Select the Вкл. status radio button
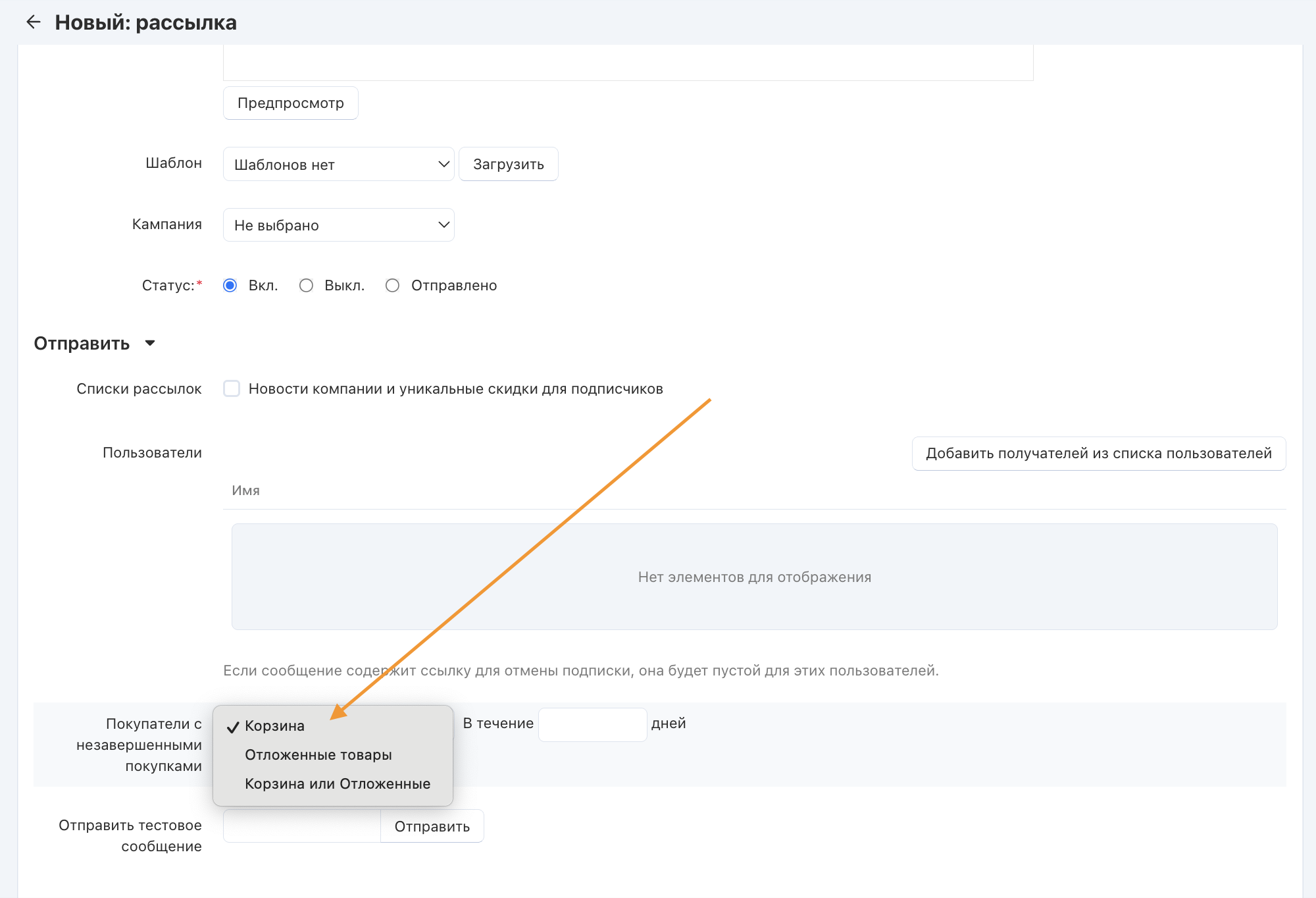 click(x=230, y=286)
